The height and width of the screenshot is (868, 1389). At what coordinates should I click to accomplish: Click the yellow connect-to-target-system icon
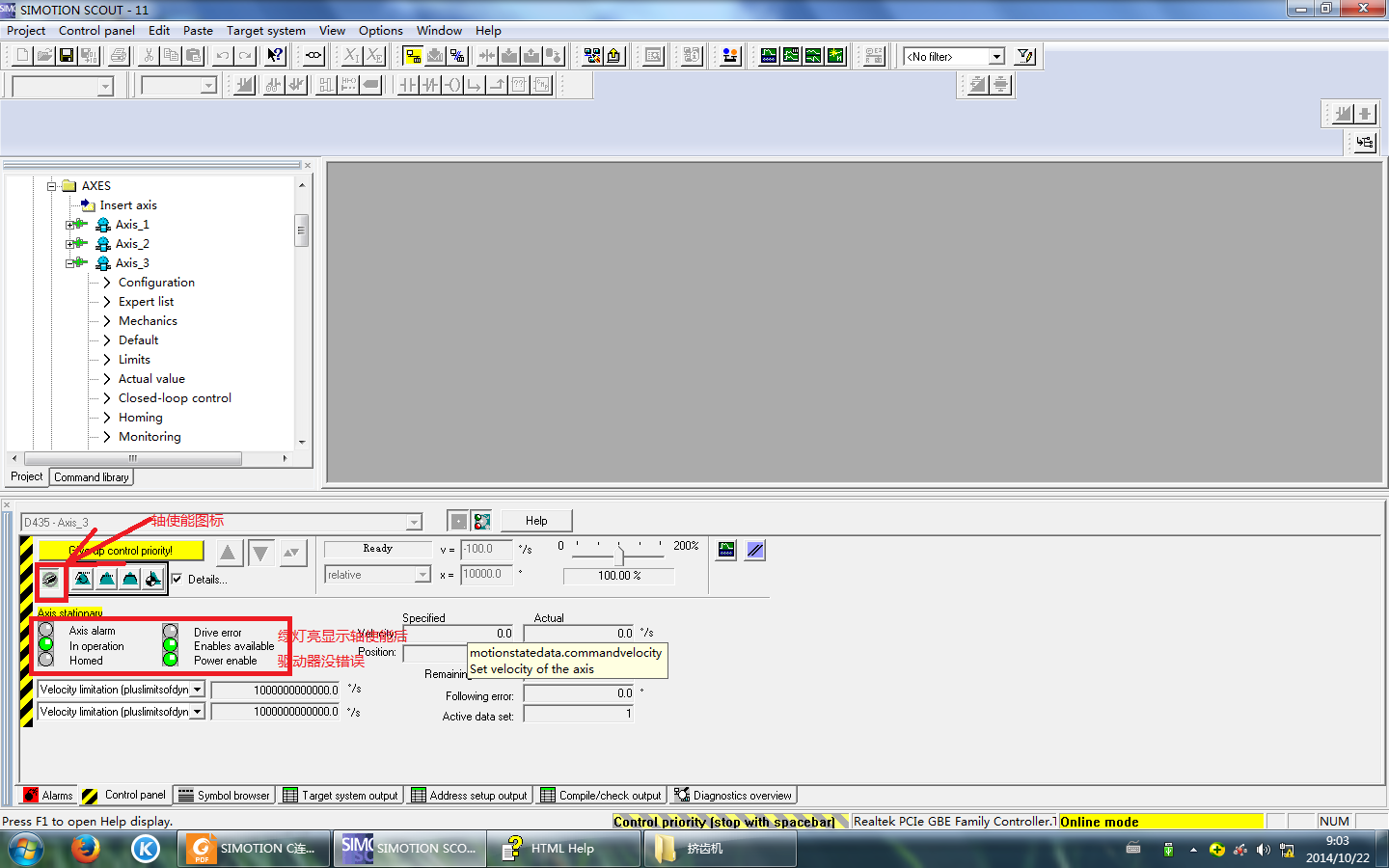coord(413,56)
